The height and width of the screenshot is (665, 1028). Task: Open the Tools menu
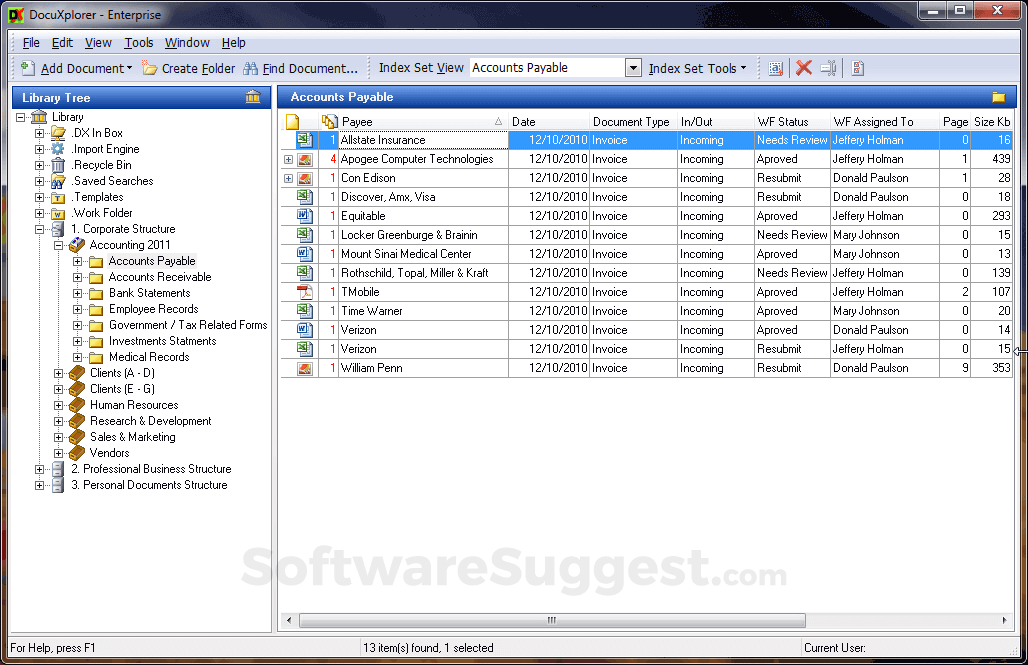click(x=138, y=42)
